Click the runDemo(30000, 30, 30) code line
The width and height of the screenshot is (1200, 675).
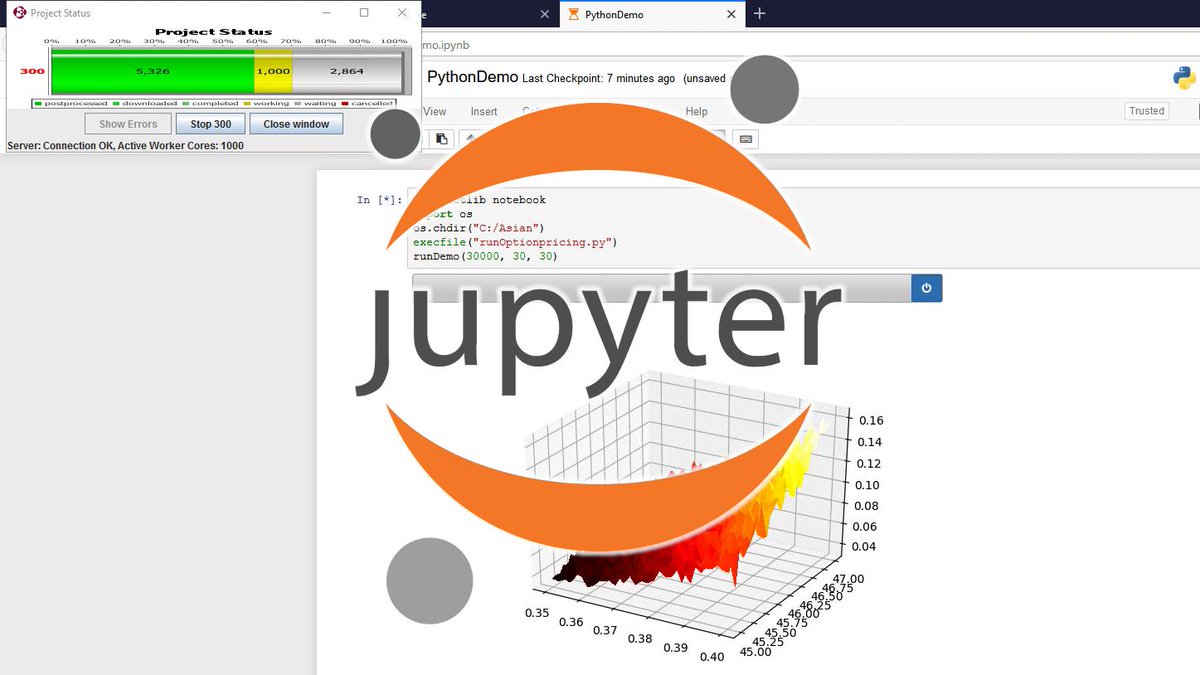pos(485,256)
